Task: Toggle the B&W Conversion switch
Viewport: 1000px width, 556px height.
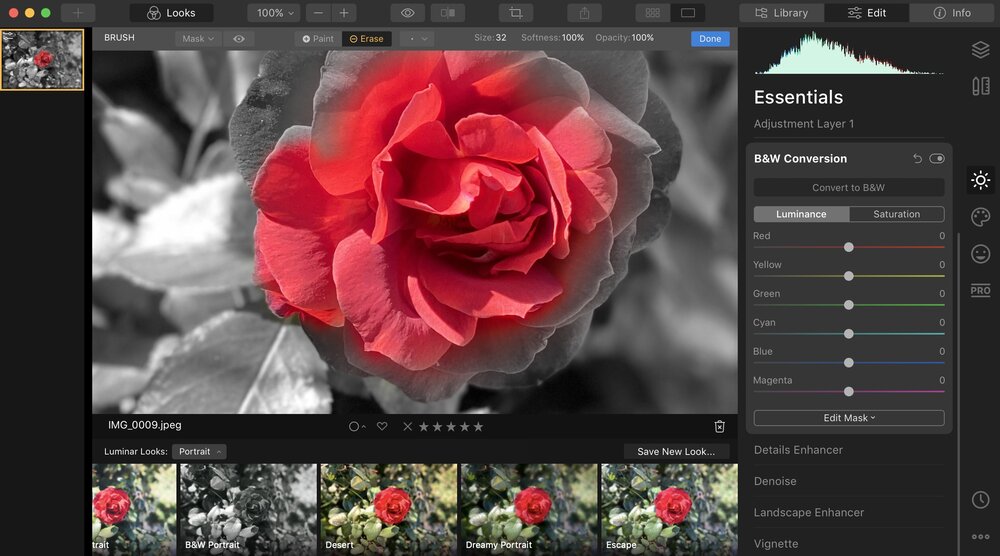Action: [937, 159]
